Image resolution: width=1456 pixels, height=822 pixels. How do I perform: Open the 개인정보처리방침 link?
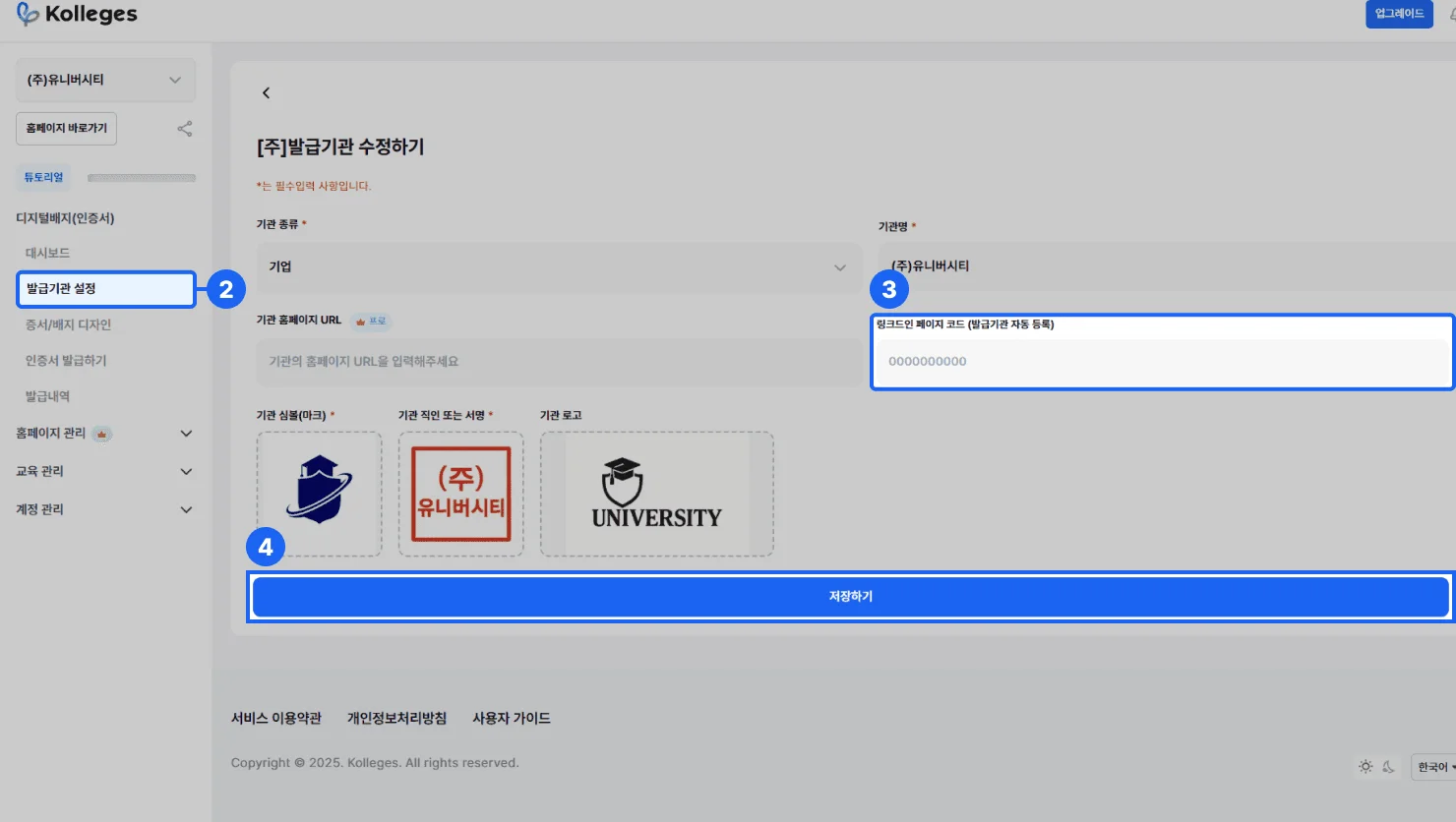pos(396,719)
